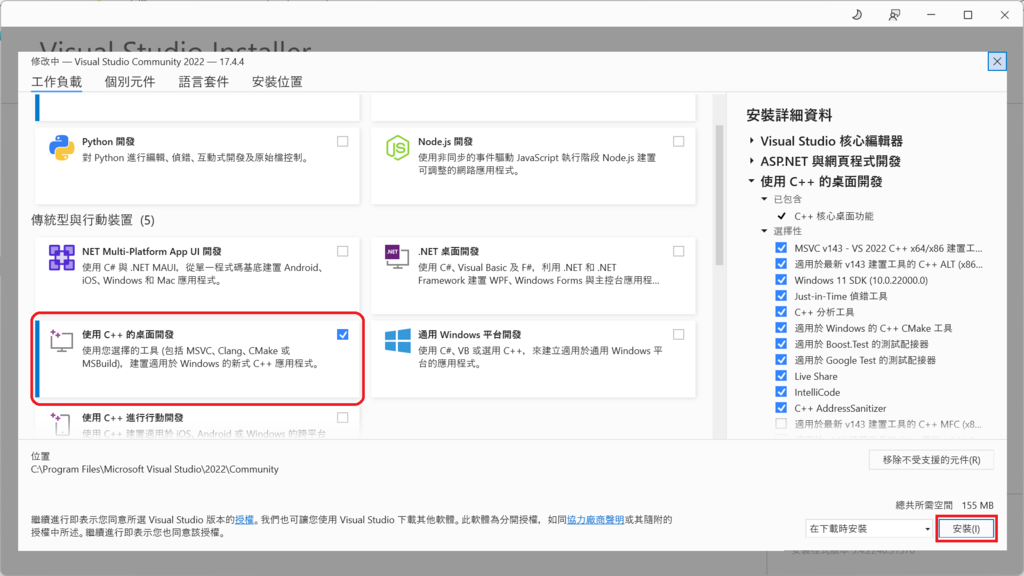
Task: Click the C++ 核心桌面功能 item
Action: point(833,216)
